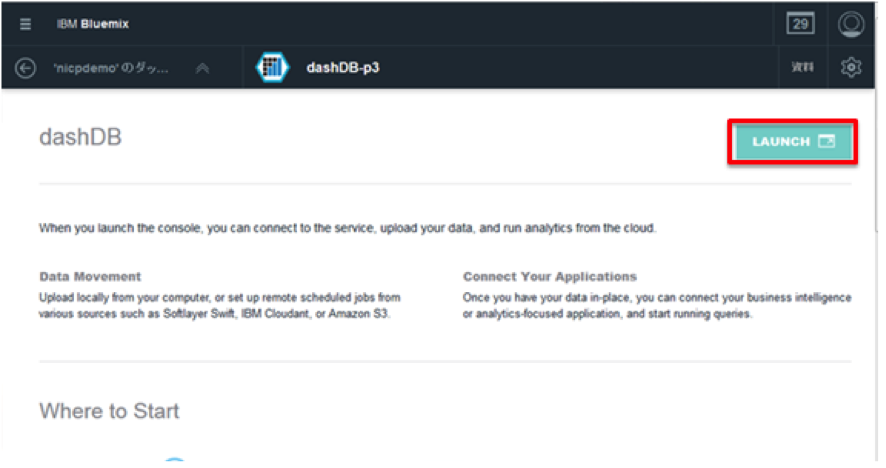886x468 pixels.
Task: Click the Where to Start heading
Action: [x=109, y=411]
